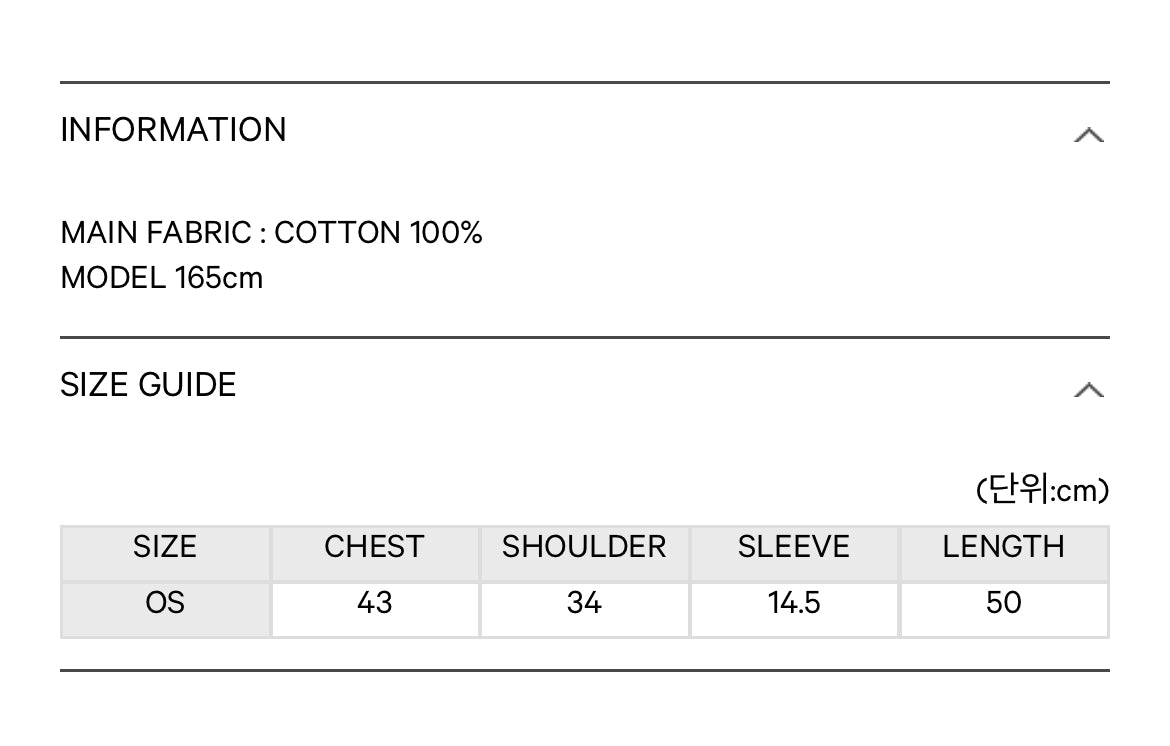Click the MODEL 165cm text line
Image resolution: width=1170 pixels, height=746 pixels.
pos(162,277)
